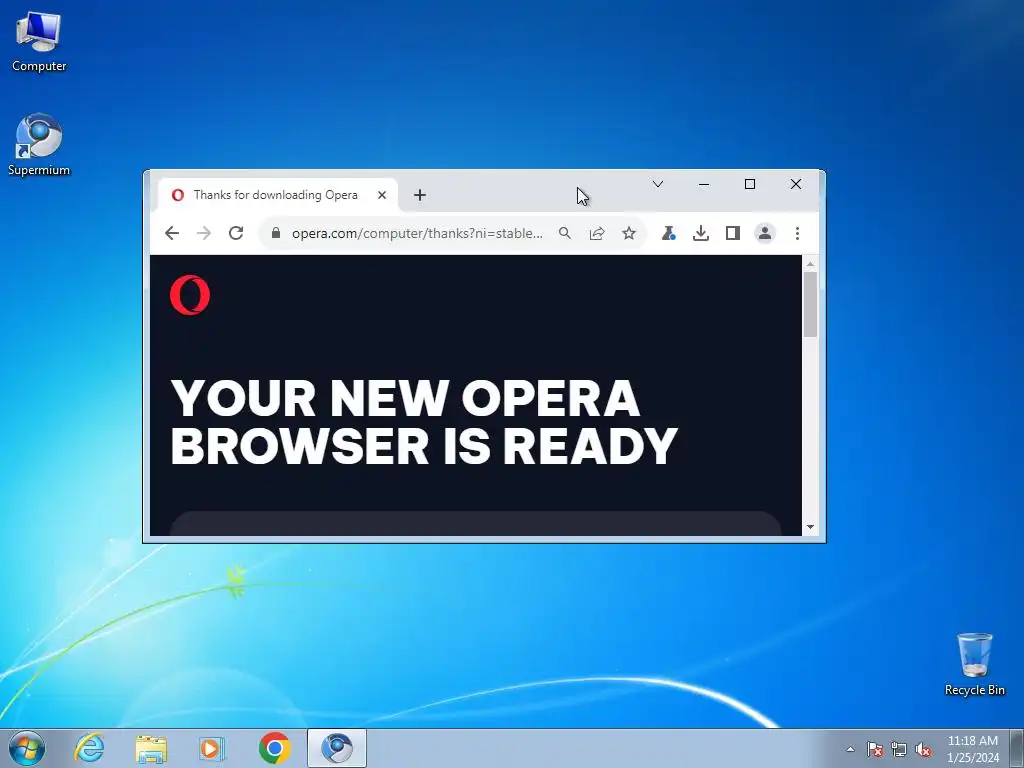1024x768 pixels.
Task: Open Windows Explorer folder in taskbar
Action: click(151, 748)
